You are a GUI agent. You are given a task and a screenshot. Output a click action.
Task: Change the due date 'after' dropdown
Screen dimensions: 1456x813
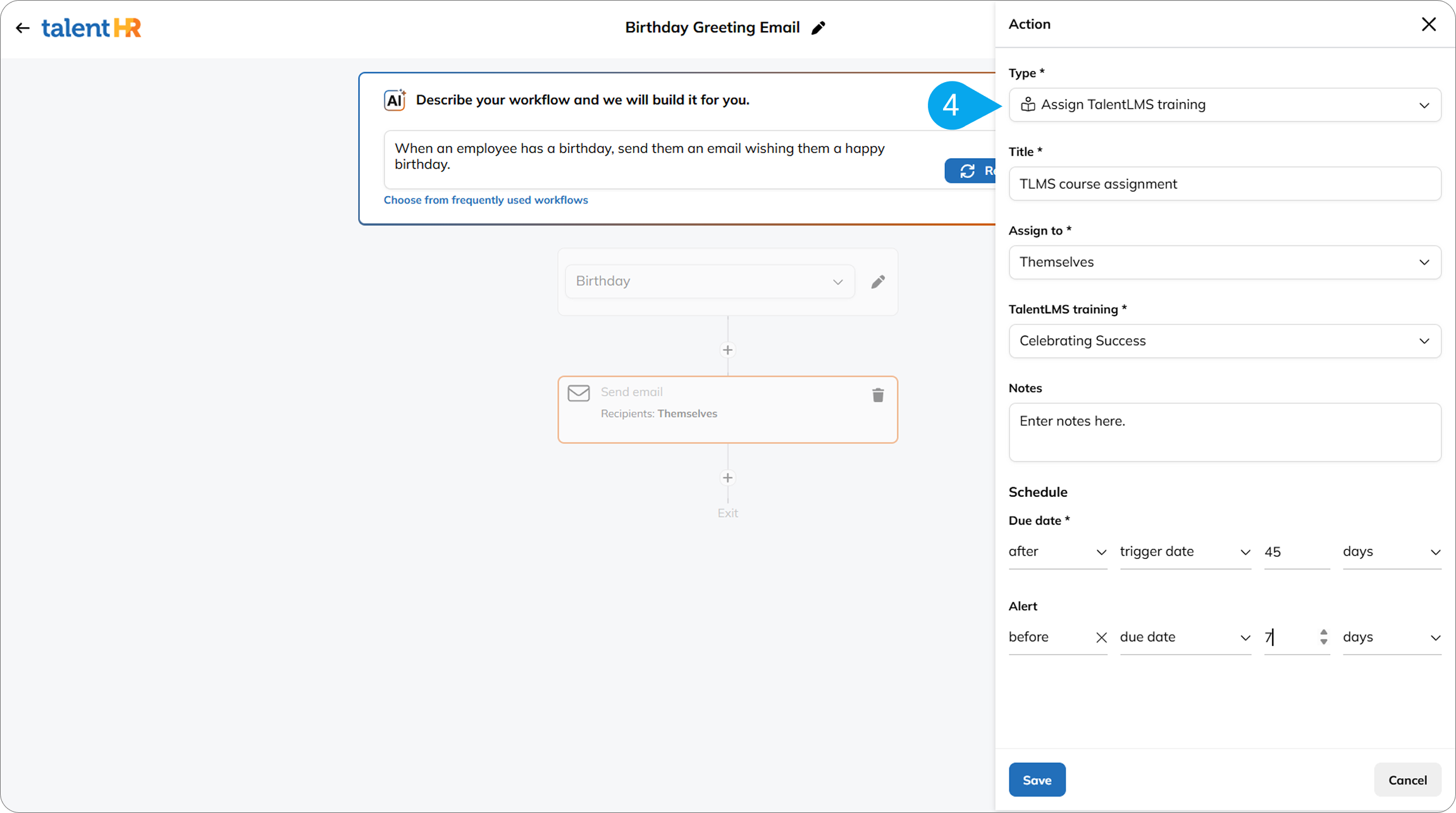[1058, 552]
